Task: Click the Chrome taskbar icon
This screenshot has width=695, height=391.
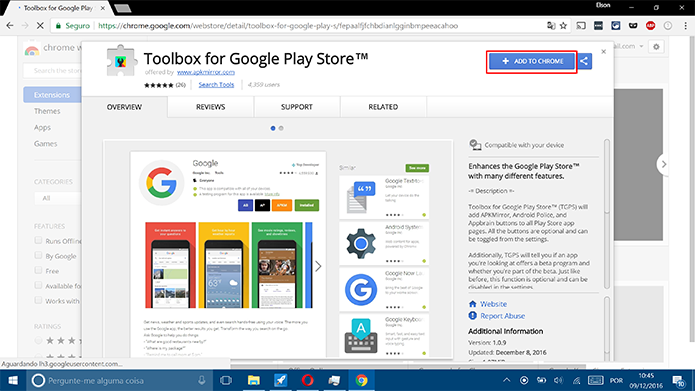Action: pyautogui.click(x=362, y=380)
